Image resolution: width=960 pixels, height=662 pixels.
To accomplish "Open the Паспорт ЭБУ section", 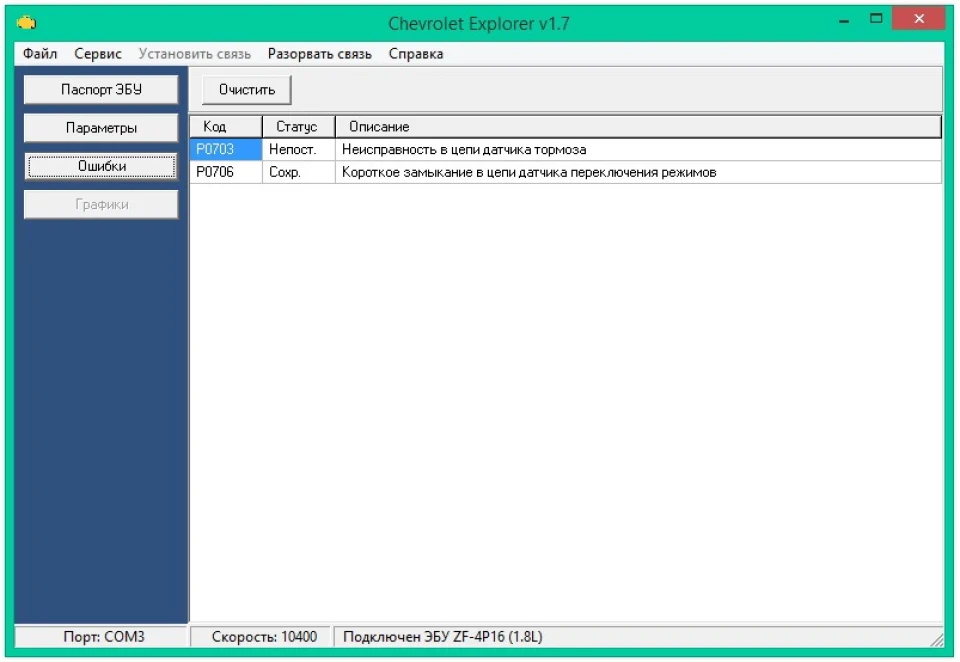I will click(x=101, y=89).
